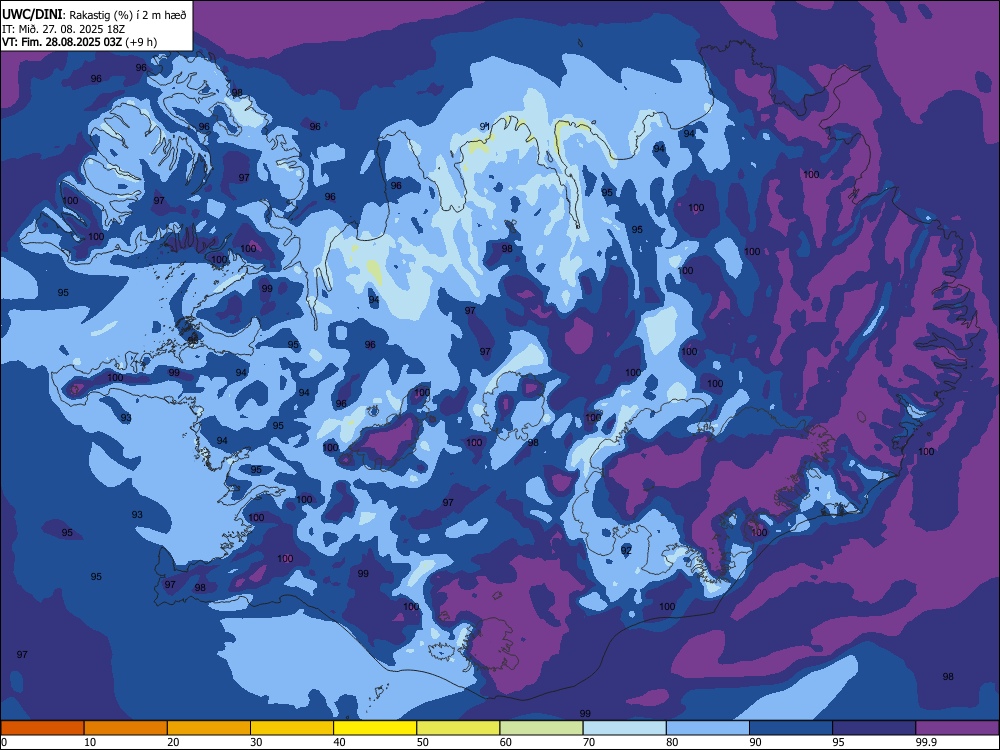Click the light blue 80–90 legend swatch
Image resolution: width=1000 pixels, height=750 pixels.
708,728
